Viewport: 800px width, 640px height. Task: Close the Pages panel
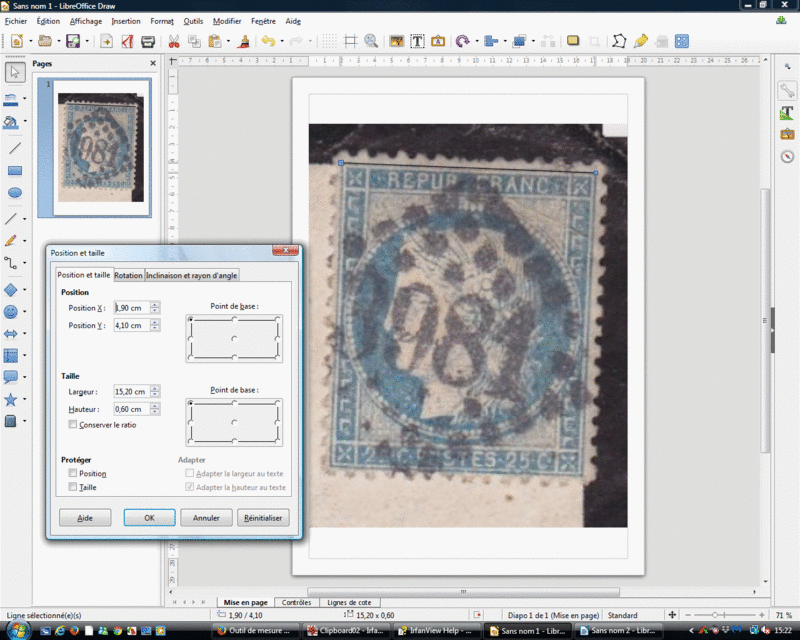click(153, 63)
